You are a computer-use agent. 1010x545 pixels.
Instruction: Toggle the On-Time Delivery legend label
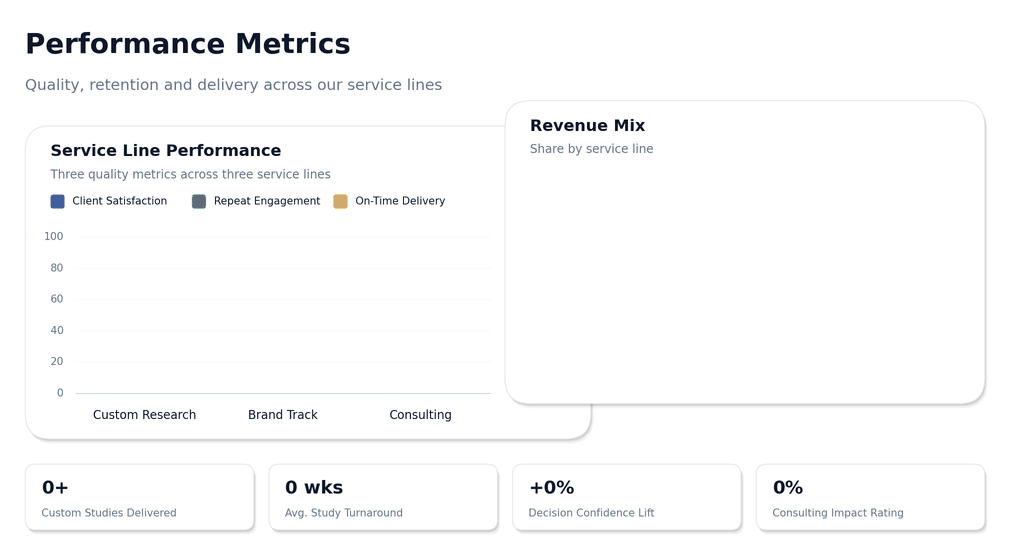click(x=400, y=201)
